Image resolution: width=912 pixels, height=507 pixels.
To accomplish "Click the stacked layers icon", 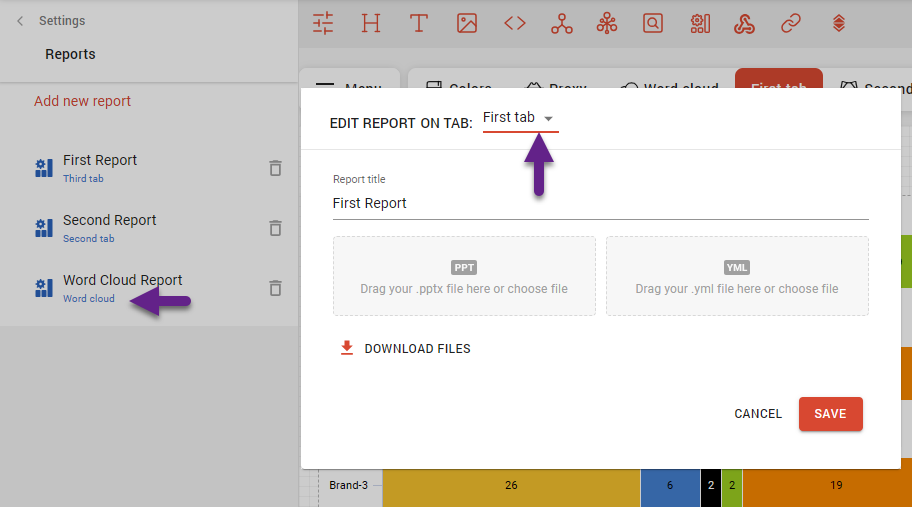I will 839,23.
